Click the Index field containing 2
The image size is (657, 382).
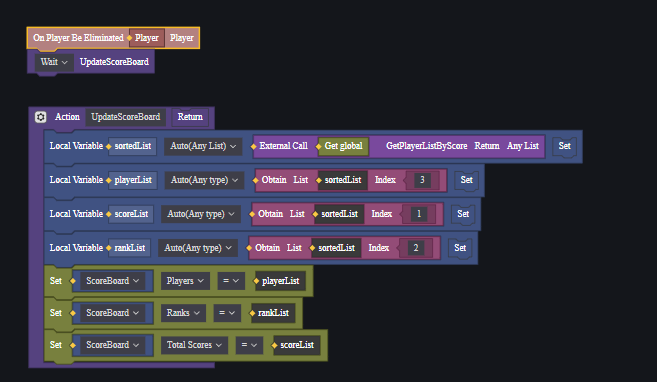(416, 248)
